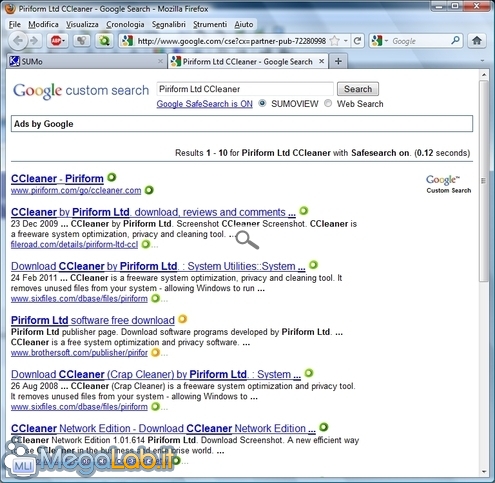495x483 pixels.
Task: Open the Firefox home page icon
Action: (477, 41)
